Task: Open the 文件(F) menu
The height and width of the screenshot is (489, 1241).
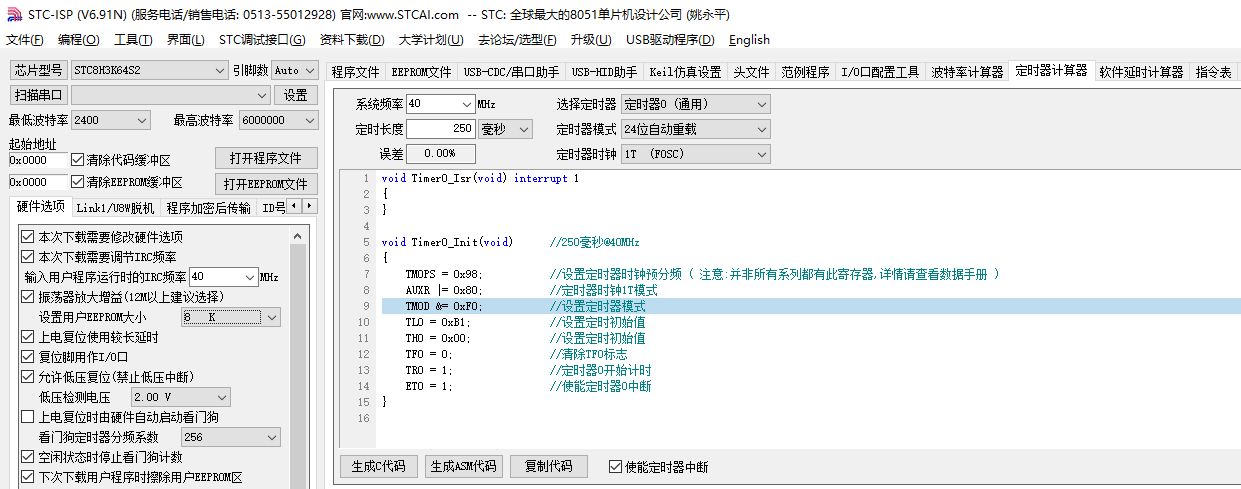Action: [x=24, y=40]
